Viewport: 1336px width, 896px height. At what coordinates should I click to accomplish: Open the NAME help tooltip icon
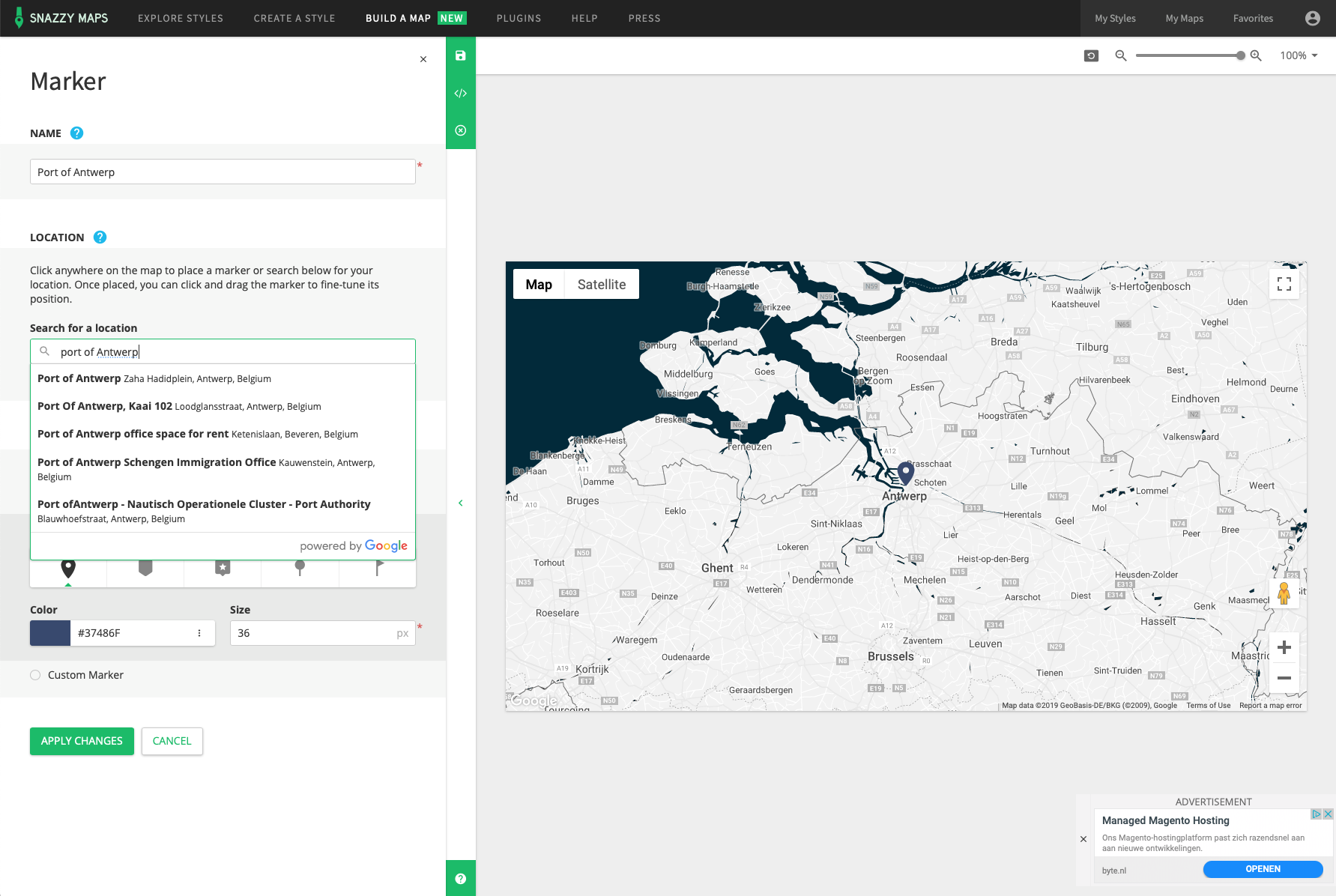point(76,133)
